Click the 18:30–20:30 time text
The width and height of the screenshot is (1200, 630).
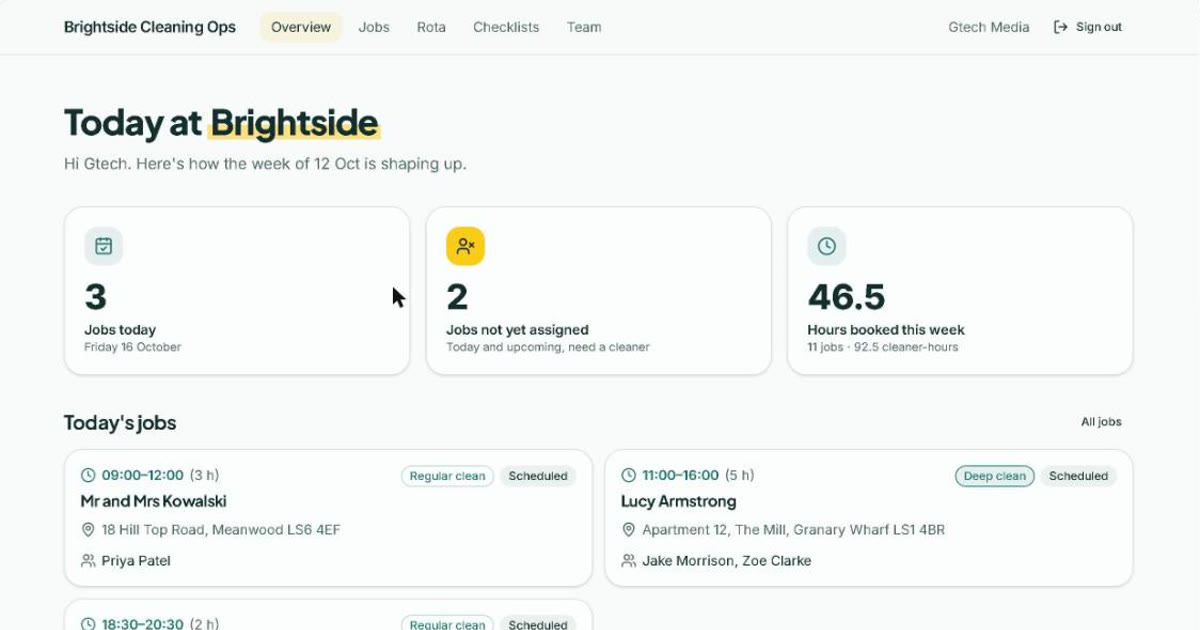(143, 624)
